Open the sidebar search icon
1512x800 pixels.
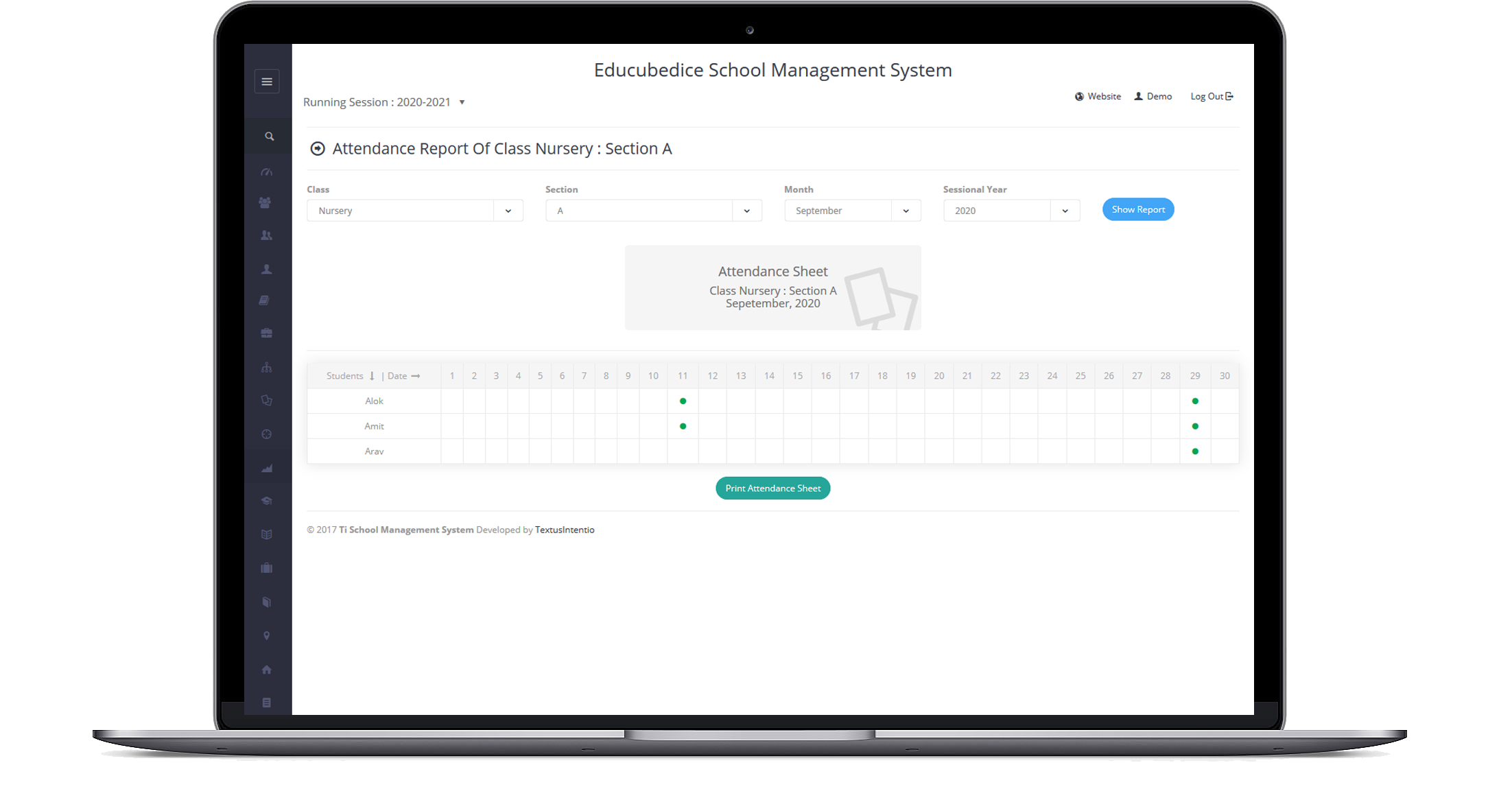pyautogui.click(x=270, y=137)
